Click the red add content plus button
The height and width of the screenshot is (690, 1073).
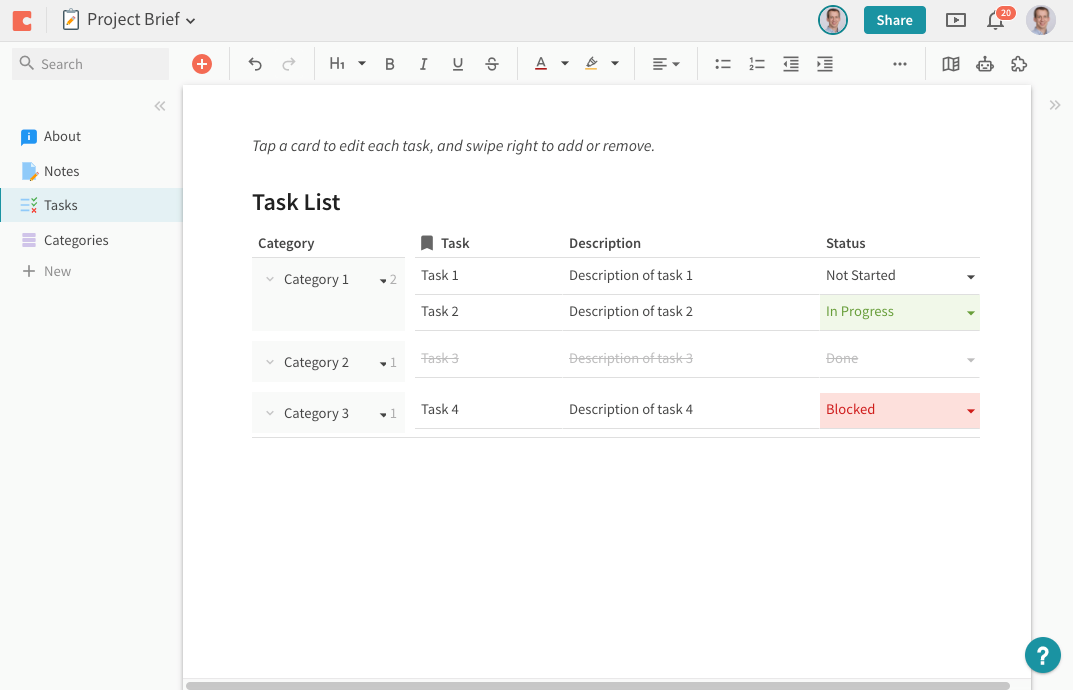click(x=202, y=64)
